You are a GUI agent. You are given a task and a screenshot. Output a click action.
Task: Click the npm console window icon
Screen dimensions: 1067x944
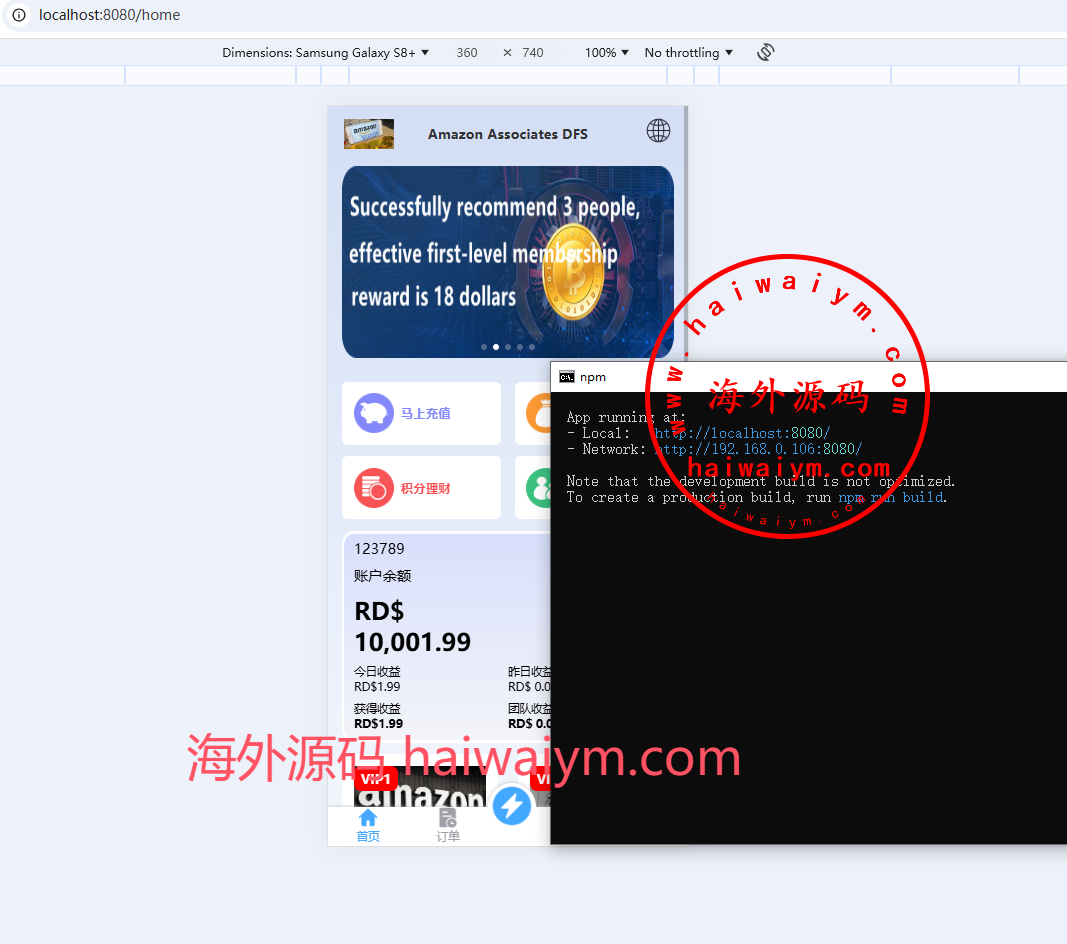coord(567,377)
